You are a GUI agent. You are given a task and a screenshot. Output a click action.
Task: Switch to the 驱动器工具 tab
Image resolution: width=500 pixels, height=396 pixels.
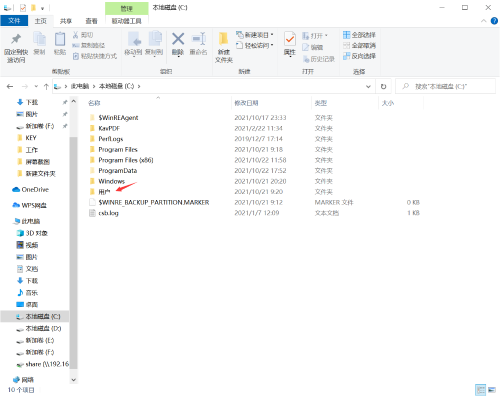tap(127, 21)
